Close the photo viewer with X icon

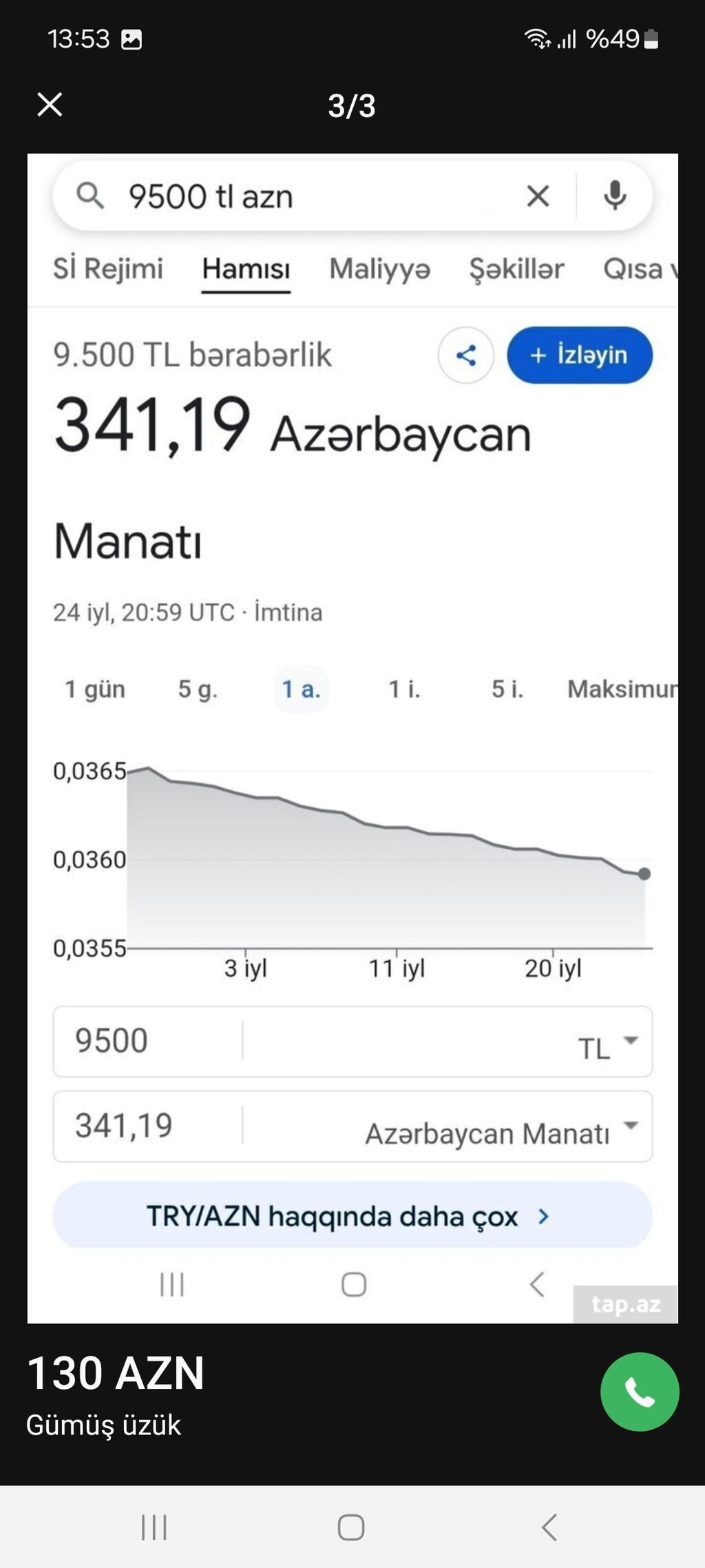tap(50, 105)
